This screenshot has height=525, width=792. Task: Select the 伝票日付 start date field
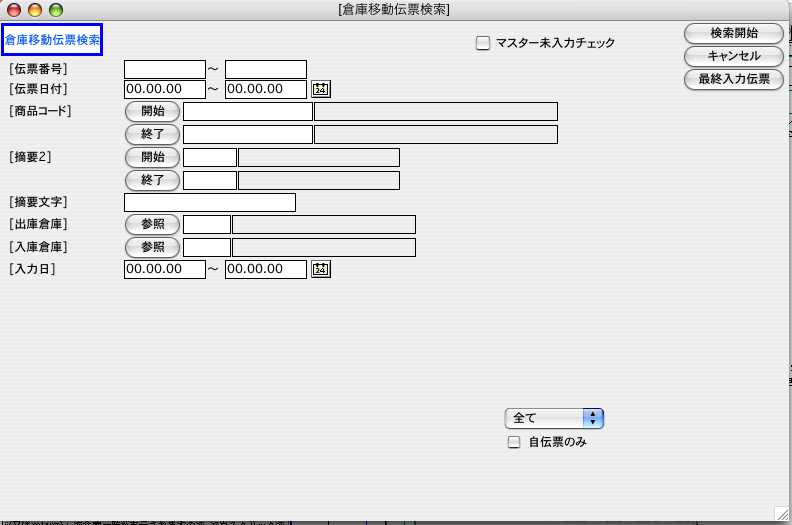tap(164, 89)
